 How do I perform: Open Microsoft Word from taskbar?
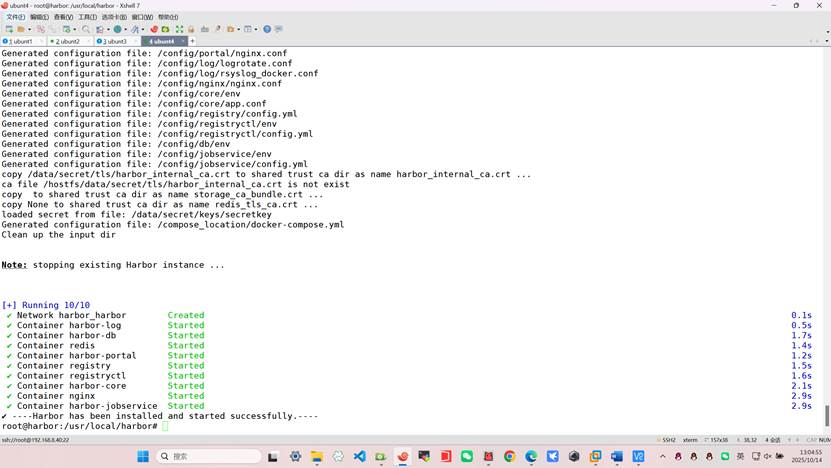pyautogui.click(x=617, y=456)
